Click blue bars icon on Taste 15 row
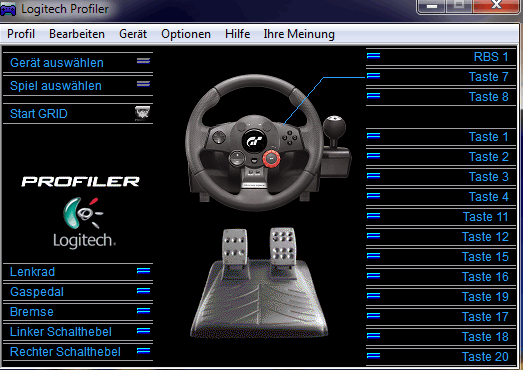The width and height of the screenshot is (523, 370). point(374,256)
